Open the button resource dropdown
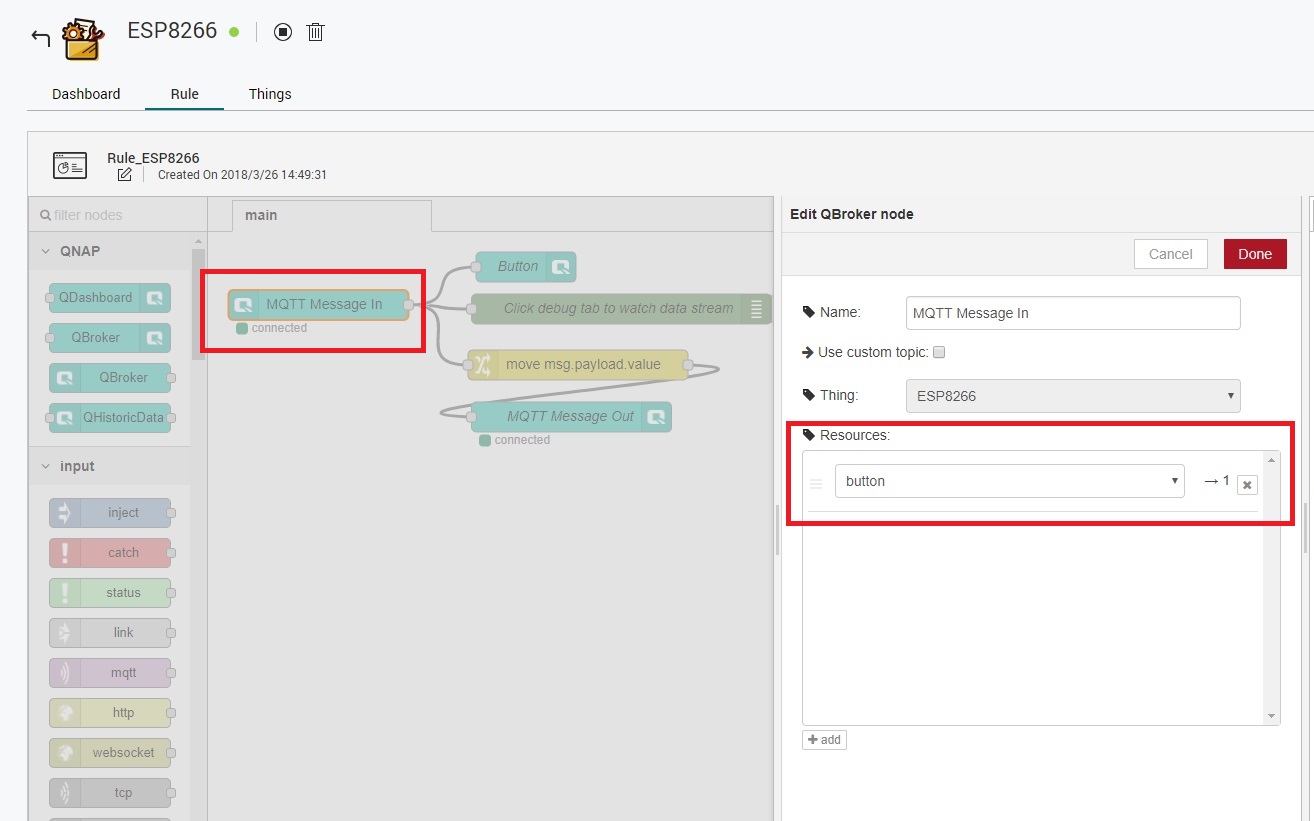Viewport: 1314px width, 821px height. [x=1010, y=481]
